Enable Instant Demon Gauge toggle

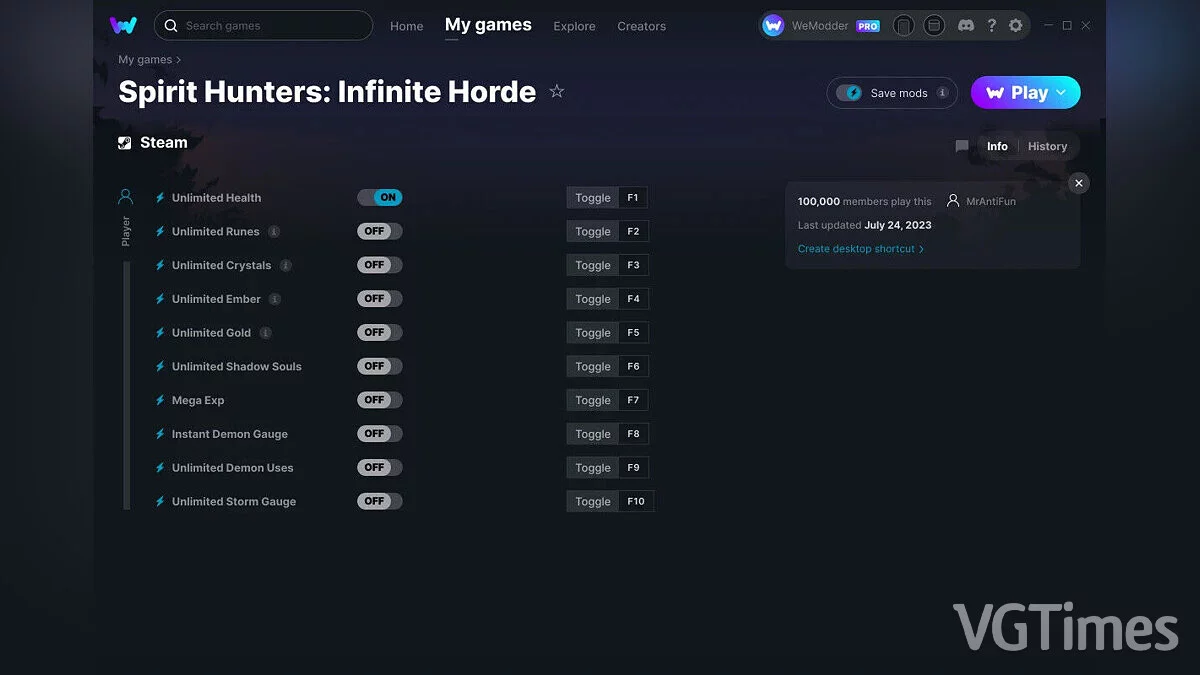pyautogui.click(x=380, y=433)
